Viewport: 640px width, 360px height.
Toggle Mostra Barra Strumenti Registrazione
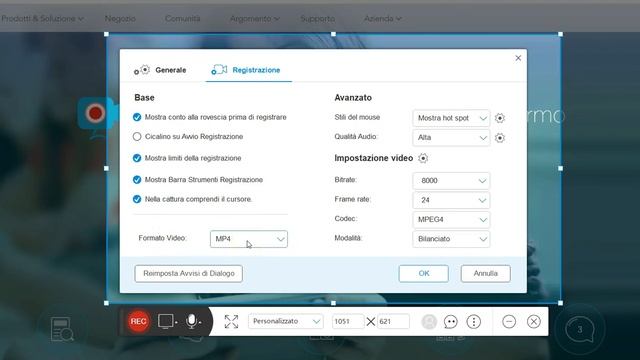(x=137, y=180)
